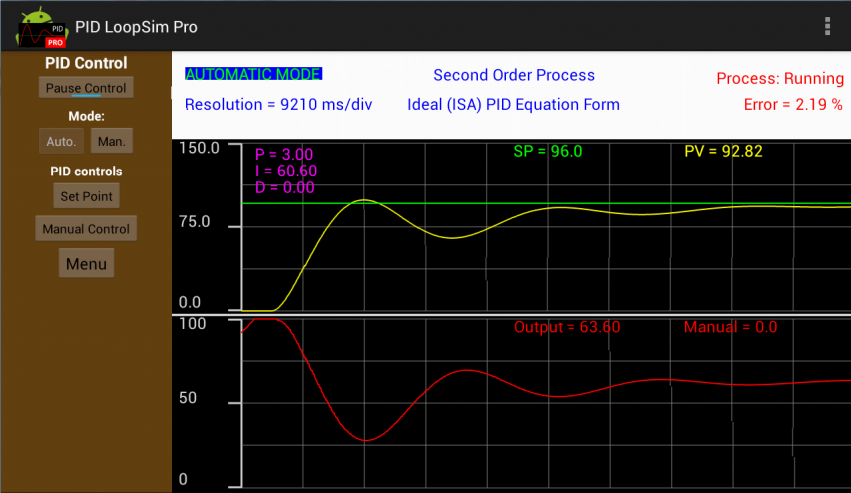851x493 pixels.
Task: Click the 100 axis label on output chart
Action: point(193,324)
